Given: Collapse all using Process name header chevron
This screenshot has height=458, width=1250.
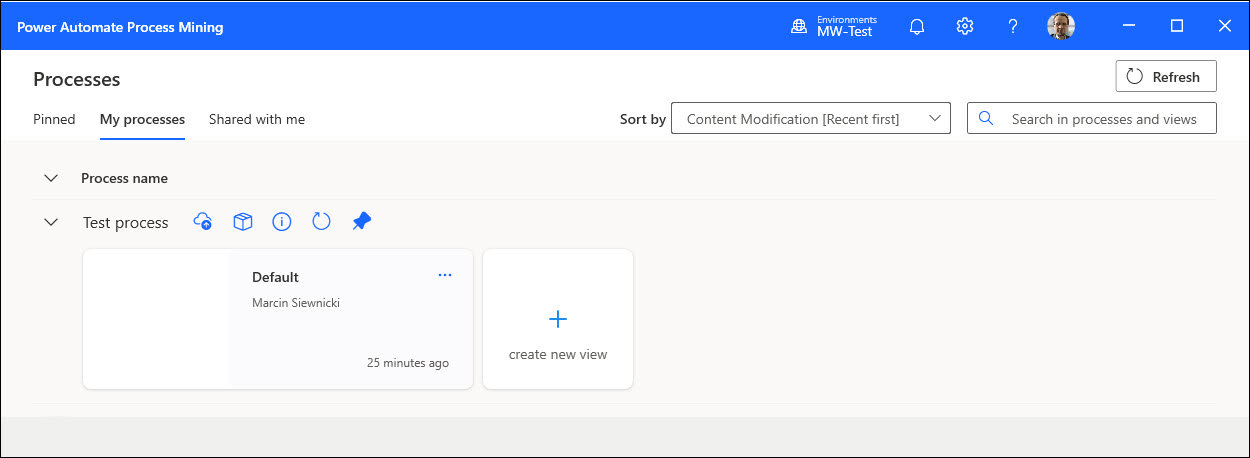Looking at the screenshot, I should (x=51, y=178).
